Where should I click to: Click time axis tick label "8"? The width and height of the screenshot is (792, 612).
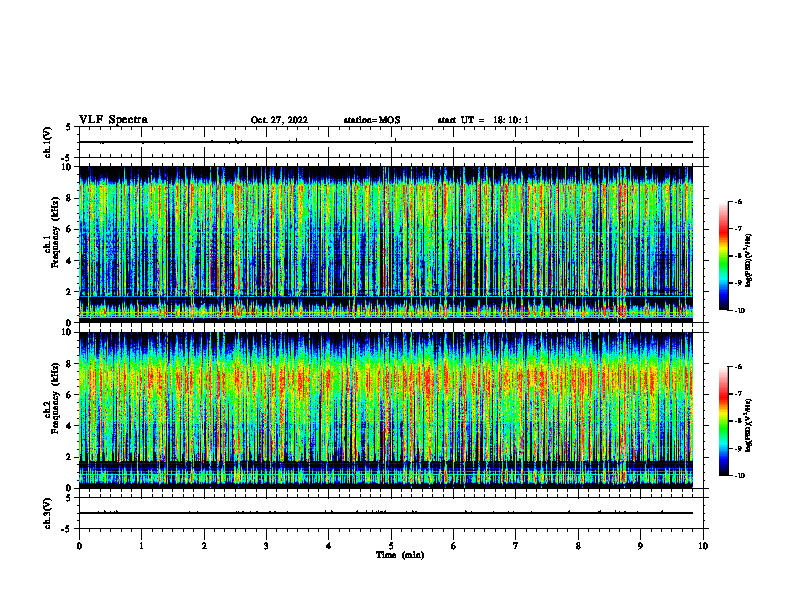(x=578, y=546)
